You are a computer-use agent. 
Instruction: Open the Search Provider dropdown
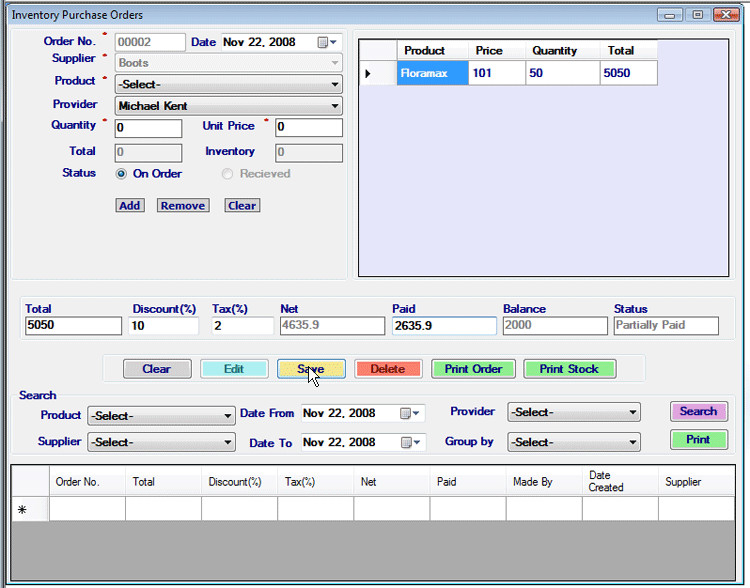tap(633, 412)
